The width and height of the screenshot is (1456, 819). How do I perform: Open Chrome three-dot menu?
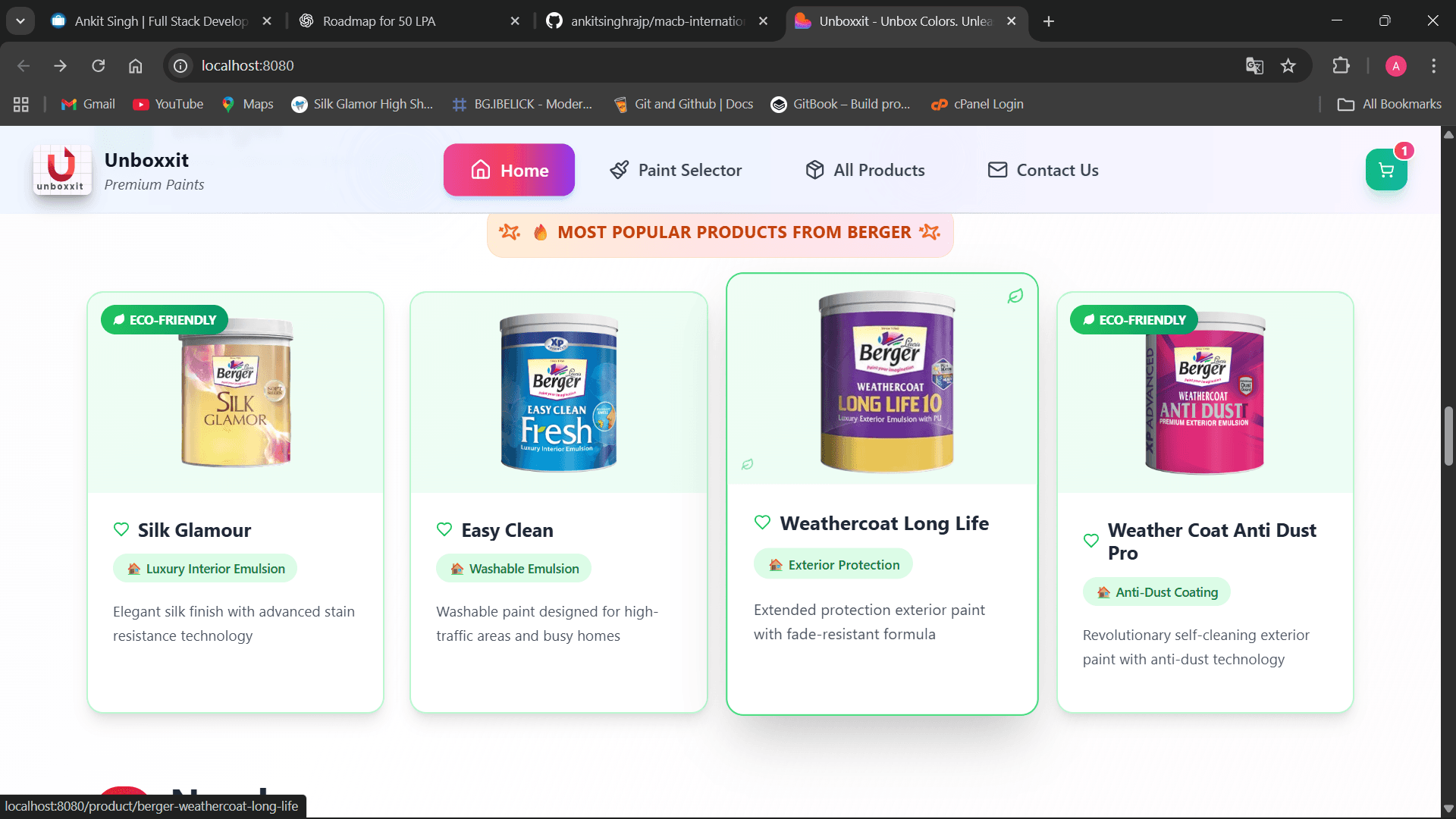[1433, 66]
